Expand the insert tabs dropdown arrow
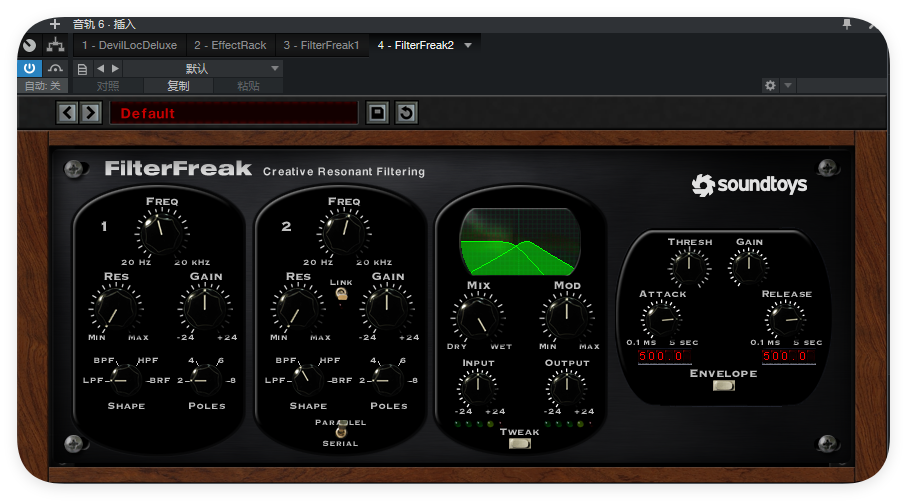 click(468, 45)
